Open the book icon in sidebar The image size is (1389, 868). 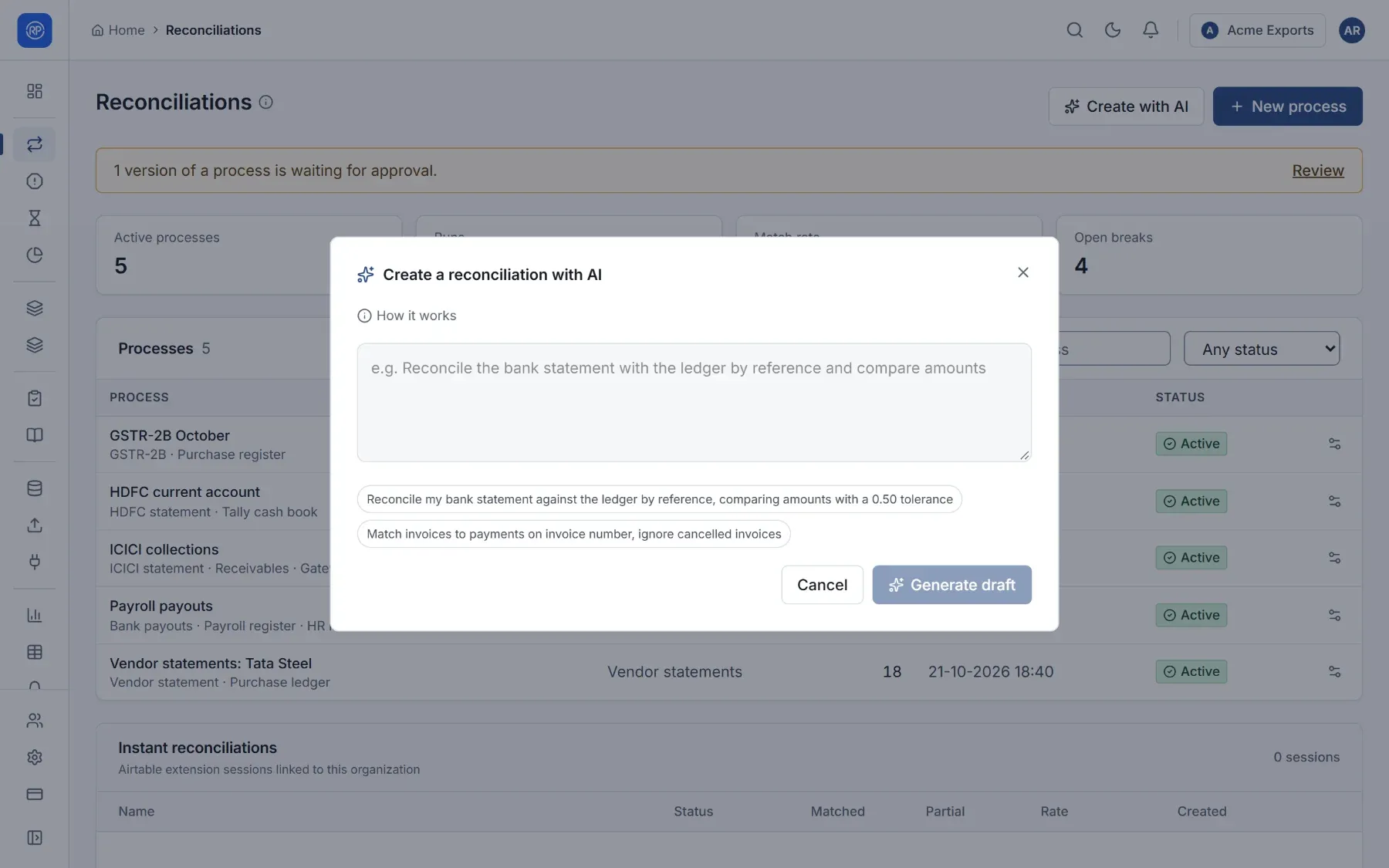click(34, 435)
